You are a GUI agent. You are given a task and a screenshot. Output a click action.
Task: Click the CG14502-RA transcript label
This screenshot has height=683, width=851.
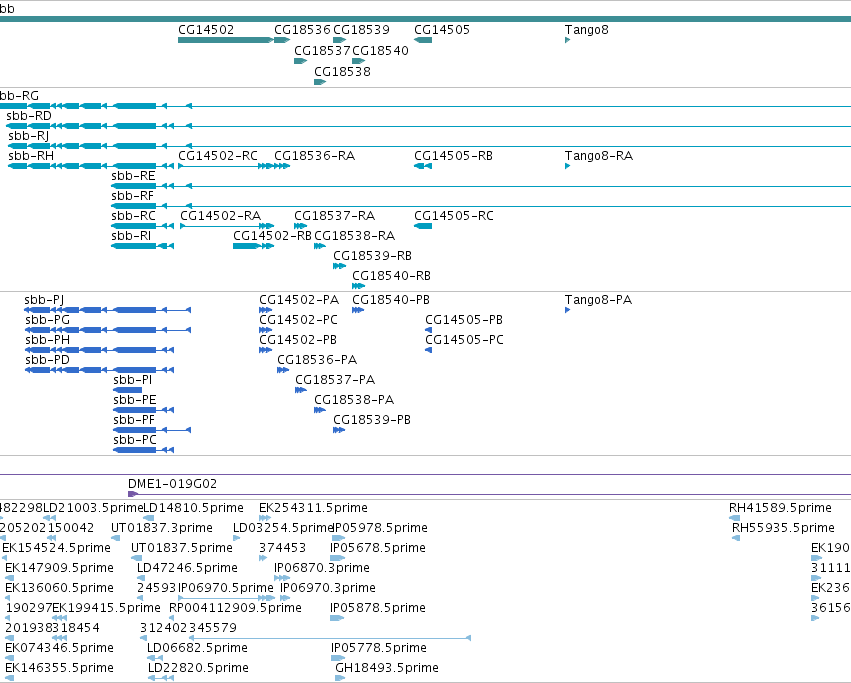point(221,216)
